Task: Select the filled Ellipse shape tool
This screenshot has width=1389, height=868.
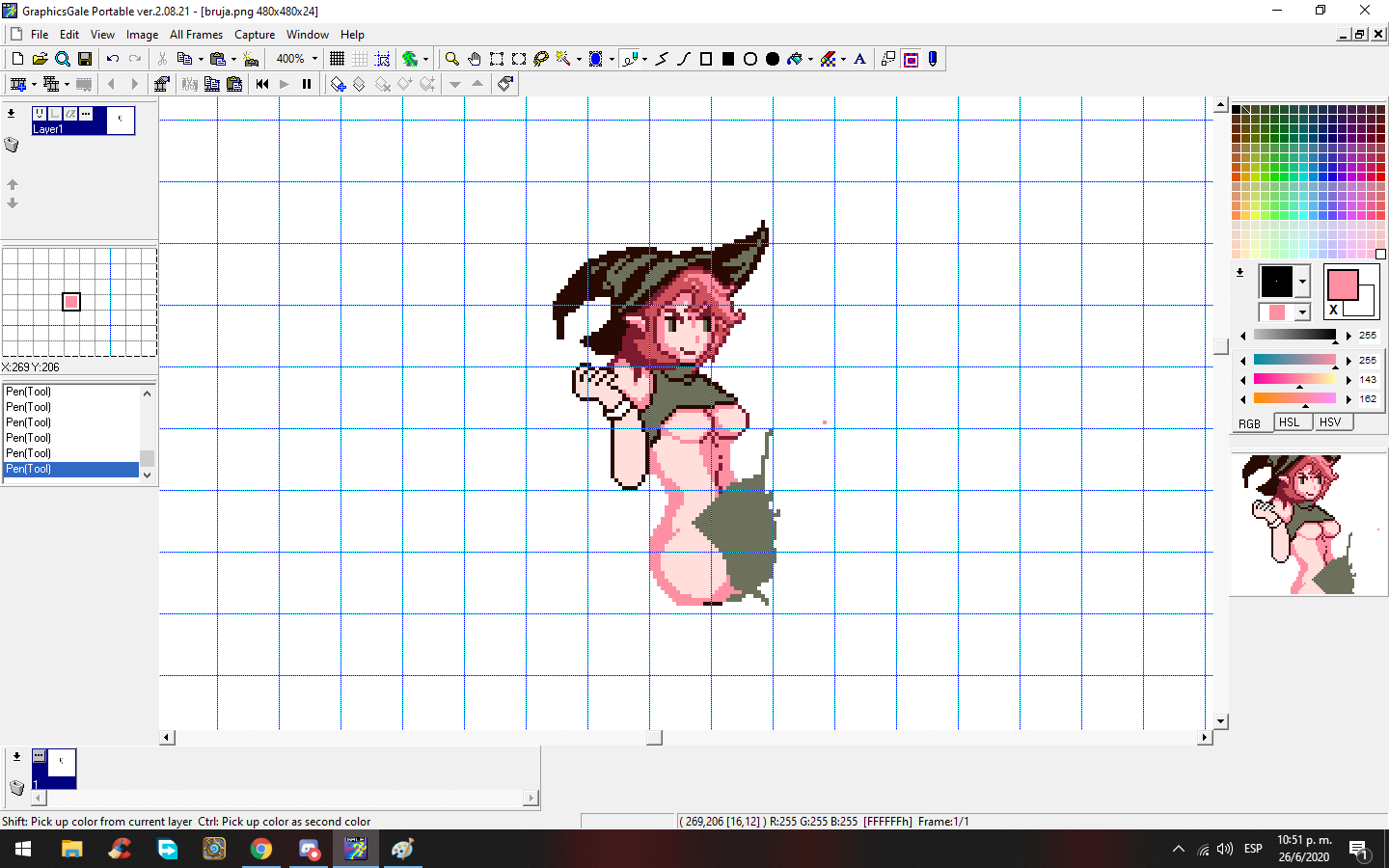Action: point(773,59)
